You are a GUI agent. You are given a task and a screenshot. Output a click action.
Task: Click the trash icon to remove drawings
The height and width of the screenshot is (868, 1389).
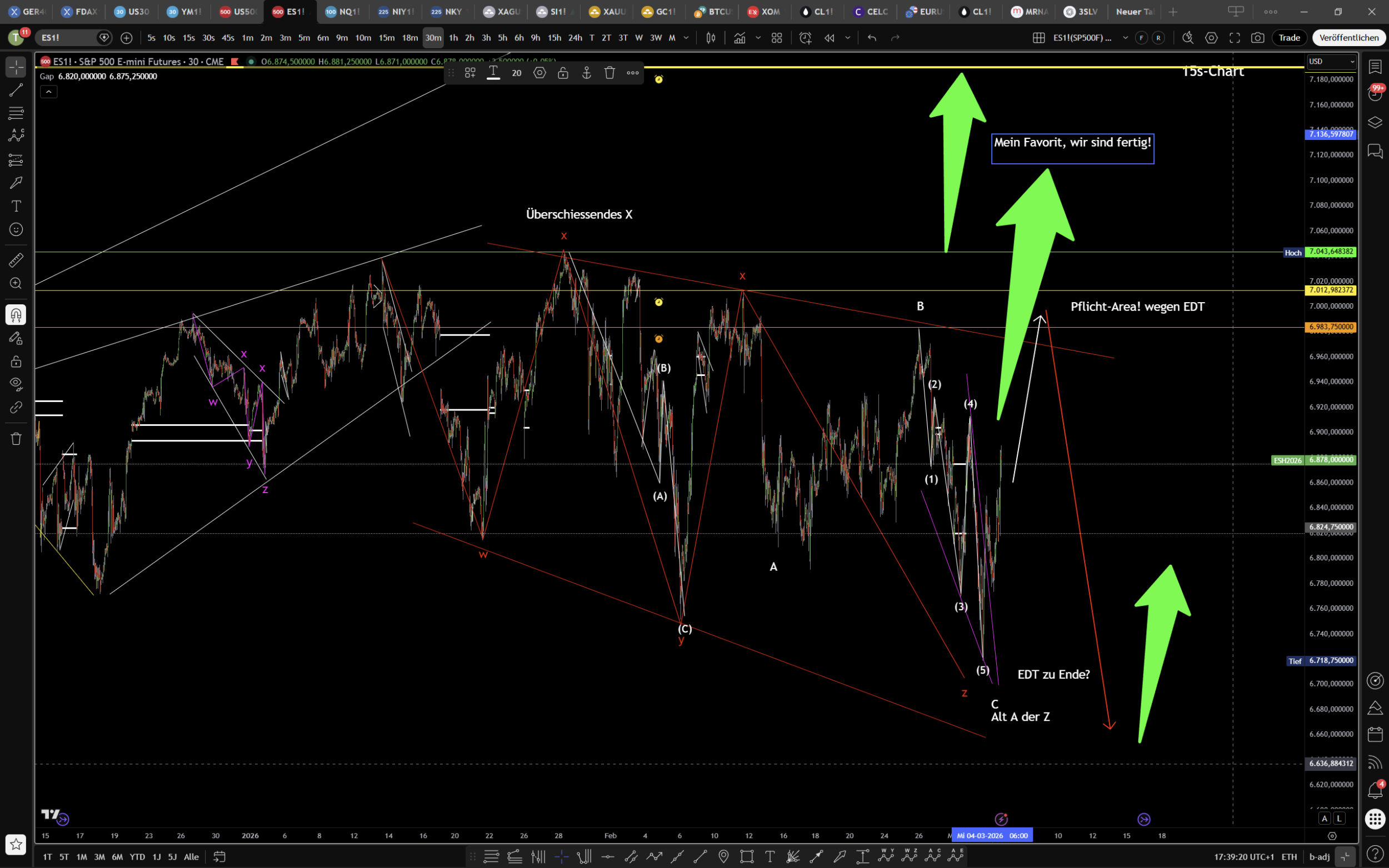tap(16, 439)
